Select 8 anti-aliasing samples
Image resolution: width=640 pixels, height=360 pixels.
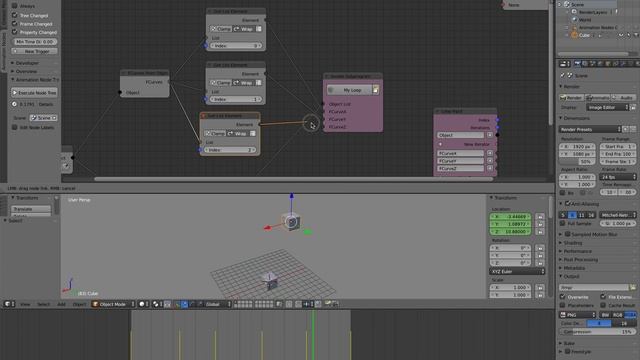click(572, 215)
